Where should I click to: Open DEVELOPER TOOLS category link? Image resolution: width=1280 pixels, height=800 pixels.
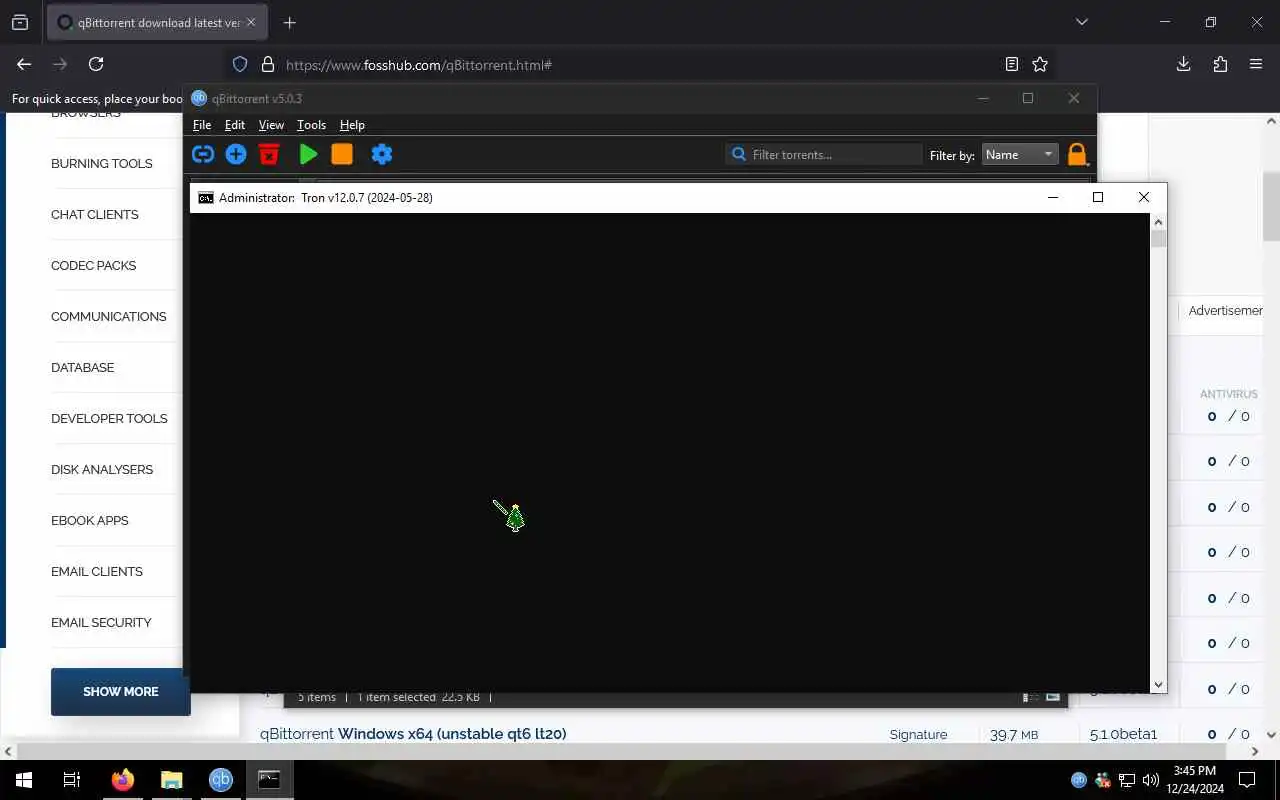[x=109, y=418]
